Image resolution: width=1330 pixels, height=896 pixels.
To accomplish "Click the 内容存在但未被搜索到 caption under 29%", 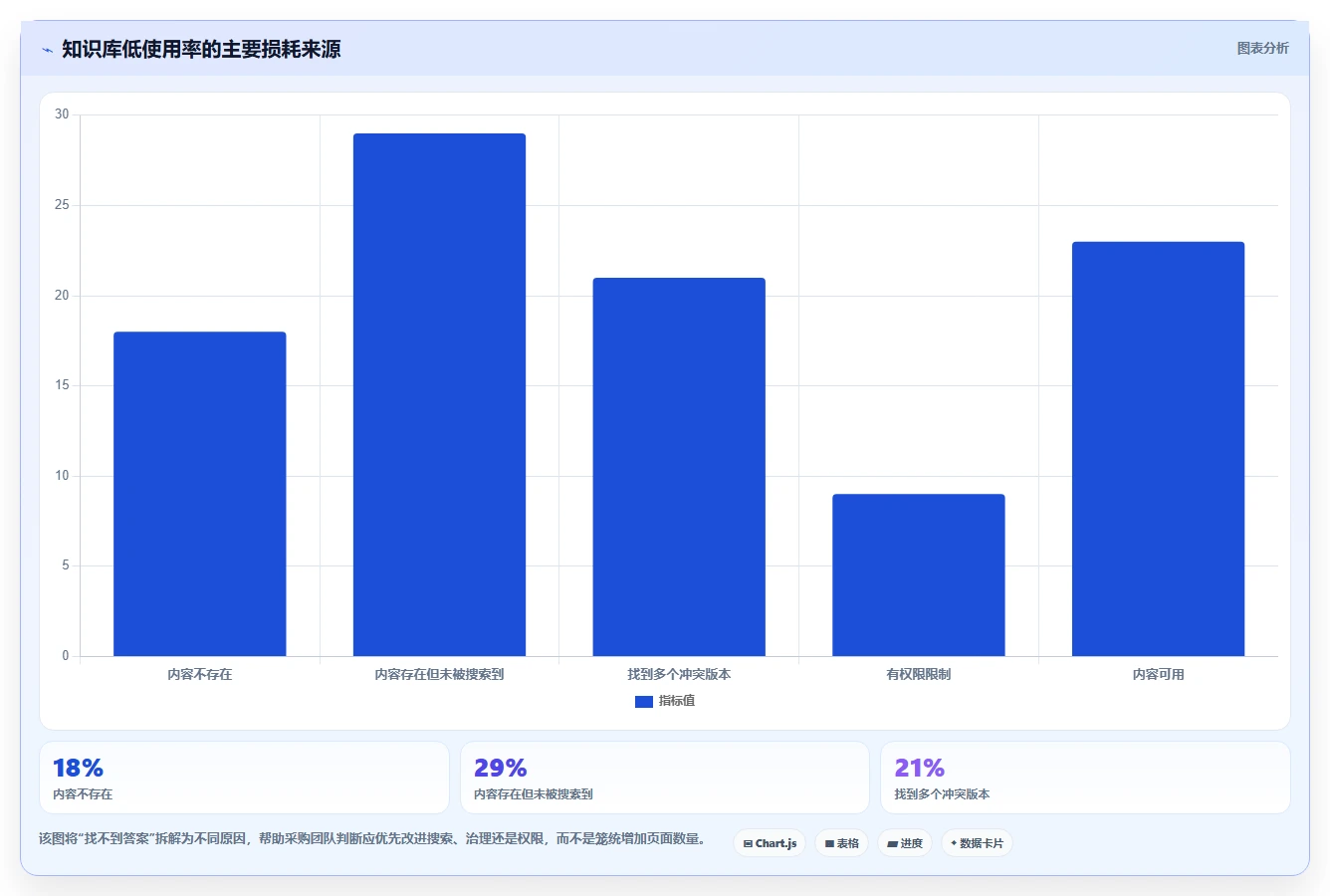I will pyautogui.click(x=534, y=794).
